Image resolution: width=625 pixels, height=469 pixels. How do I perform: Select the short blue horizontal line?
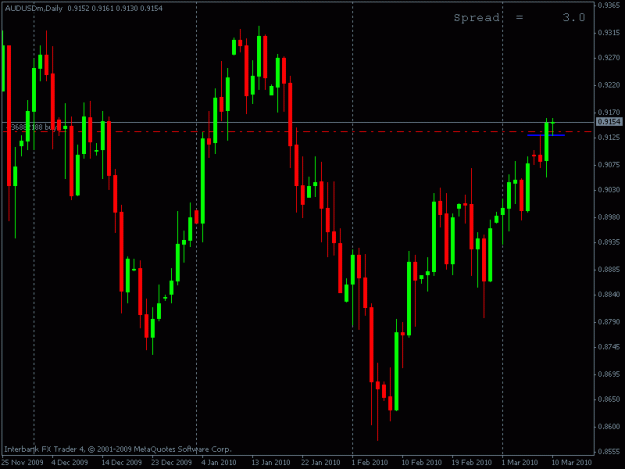[x=546, y=135]
